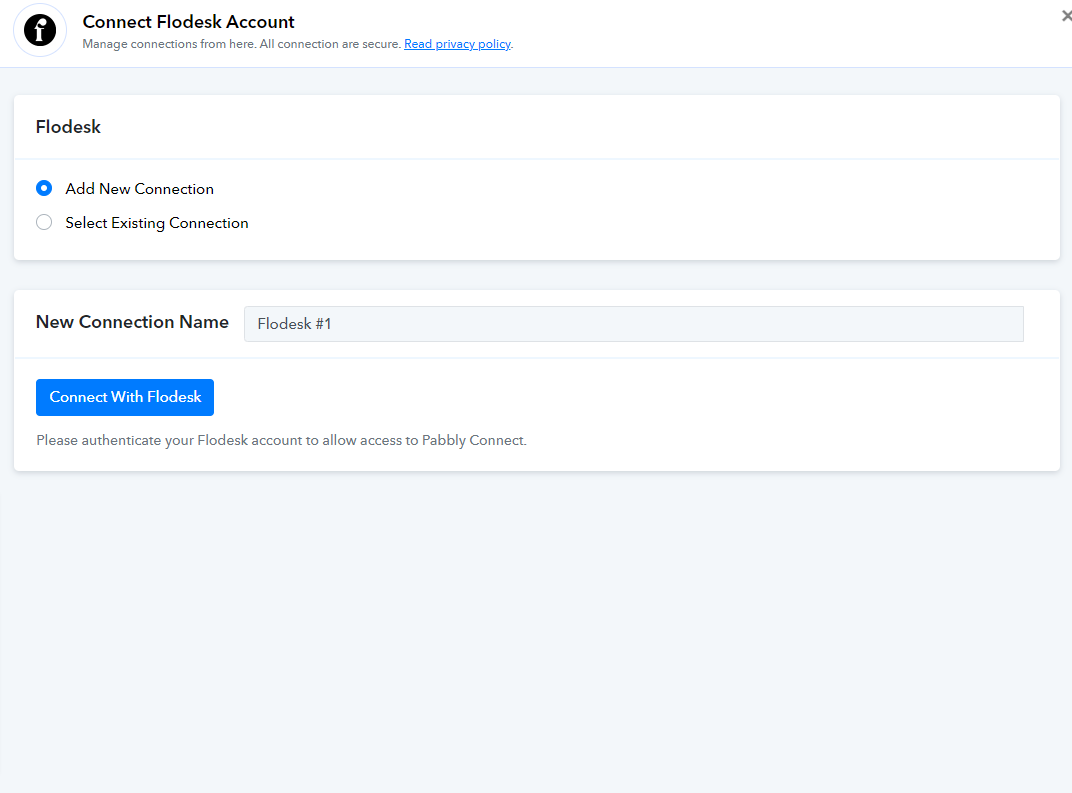Click the Connect With Flodesk button

click(125, 397)
